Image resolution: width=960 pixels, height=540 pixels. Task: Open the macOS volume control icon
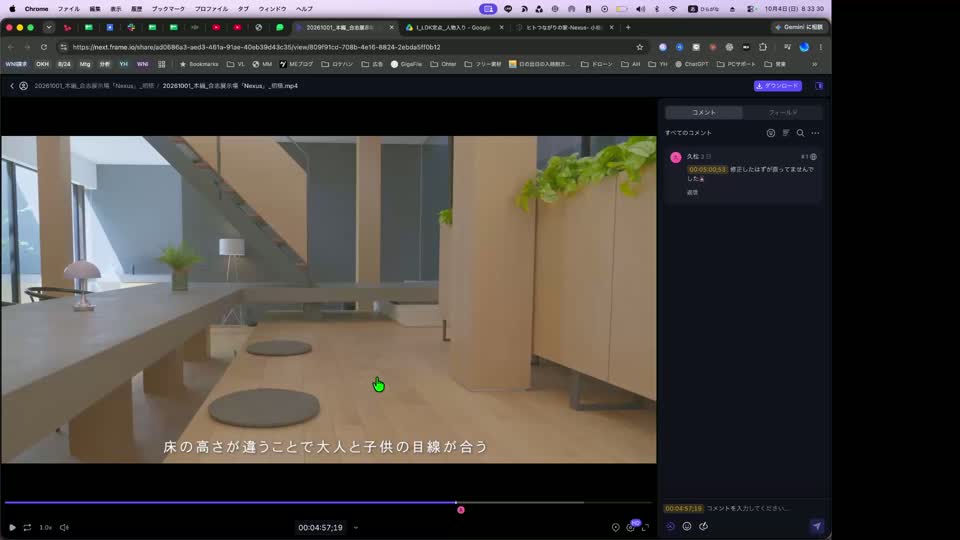(640, 9)
